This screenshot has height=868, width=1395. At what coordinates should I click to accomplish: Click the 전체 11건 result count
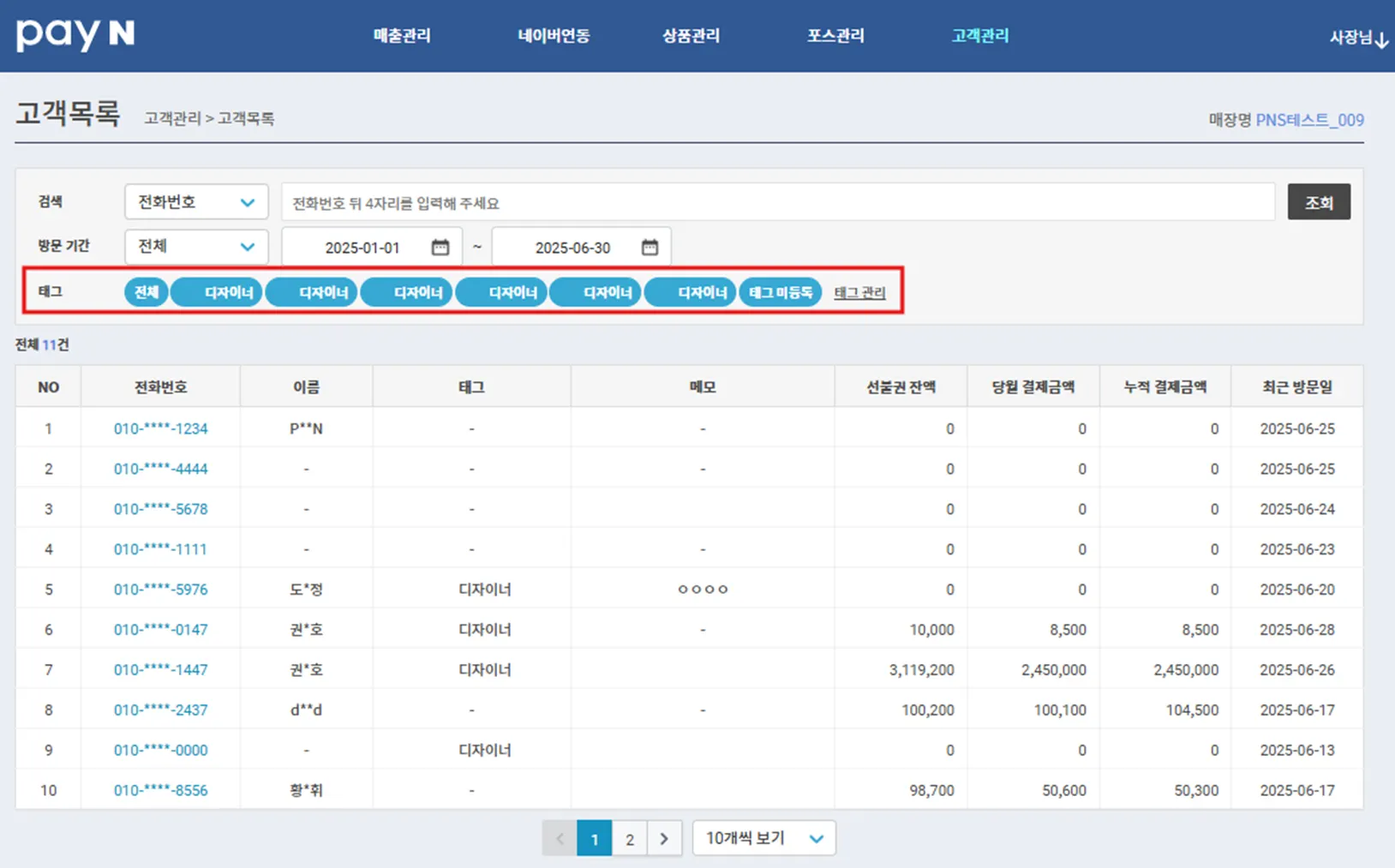(x=42, y=344)
